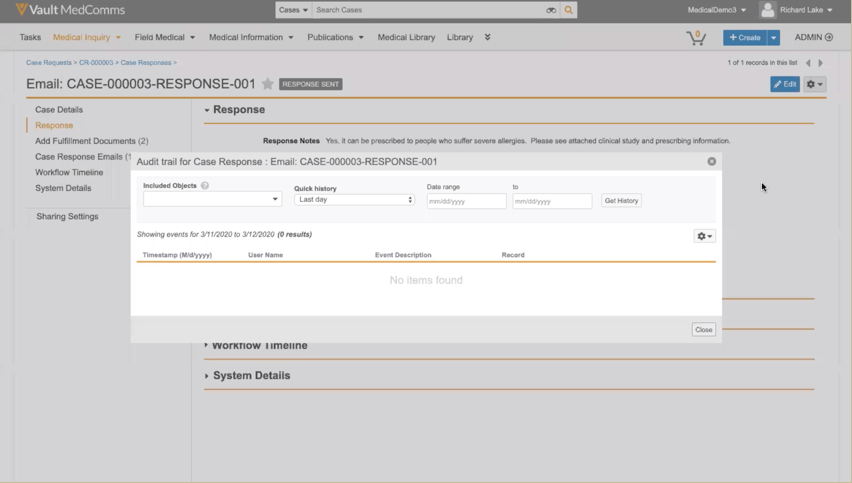The width and height of the screenshot is (852, 483).
Task: Star the CASE-000003-RESPONSE-001 record as favorite
Action: pyautogui.click(x=267, y=84)
